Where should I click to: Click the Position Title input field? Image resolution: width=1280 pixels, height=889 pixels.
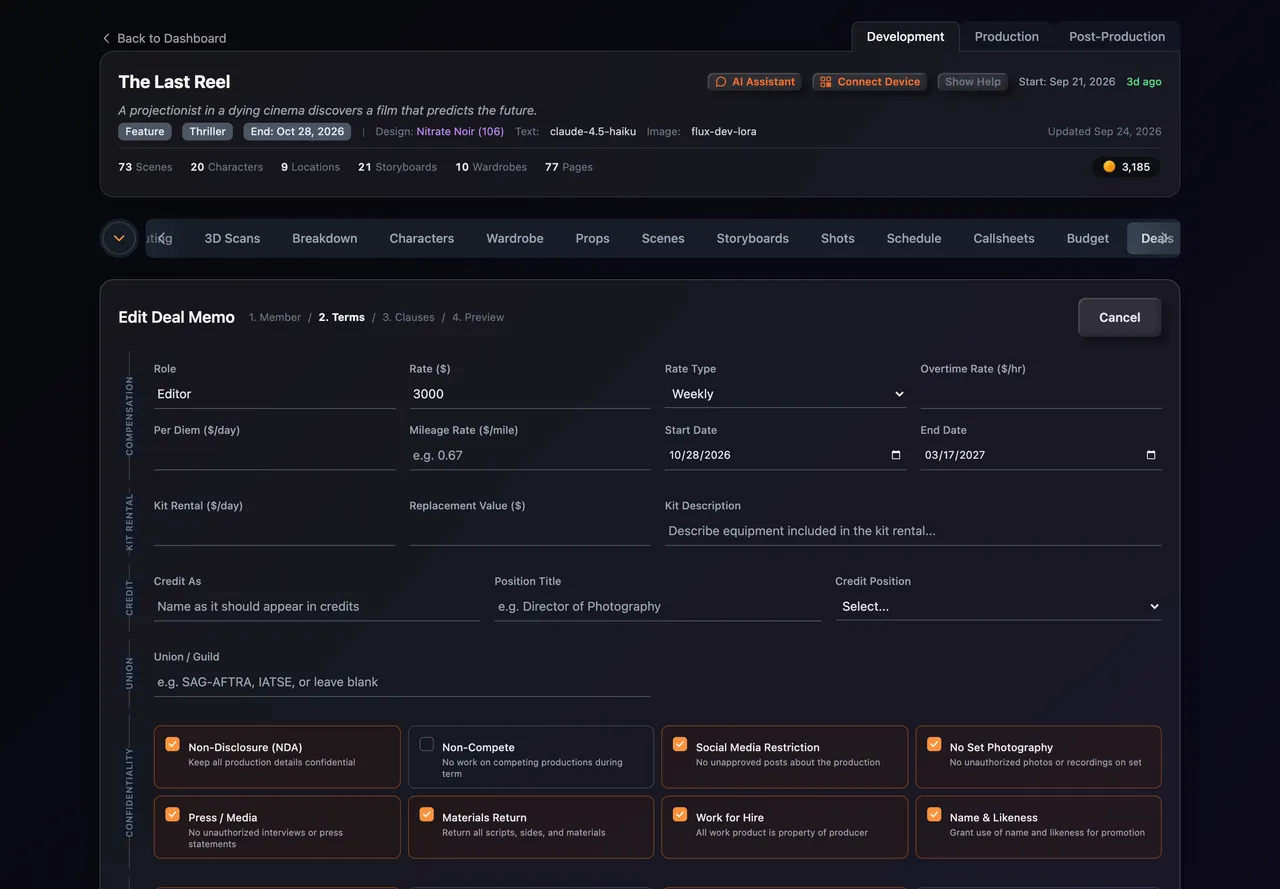pyautogui.click(x=658, y=606)
